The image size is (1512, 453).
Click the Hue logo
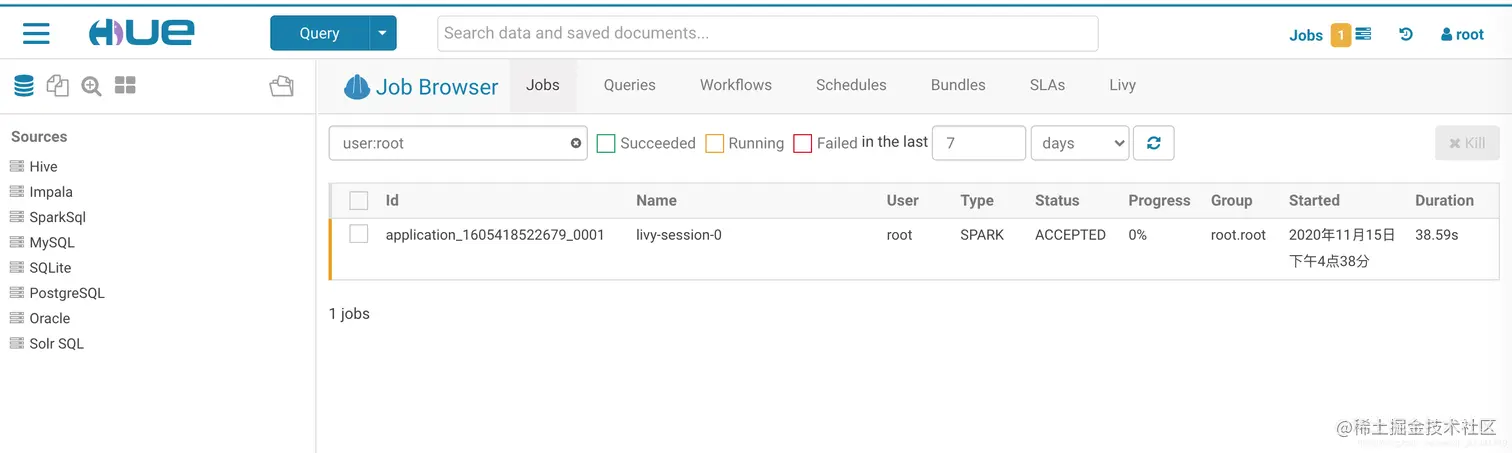pos(141,33)
